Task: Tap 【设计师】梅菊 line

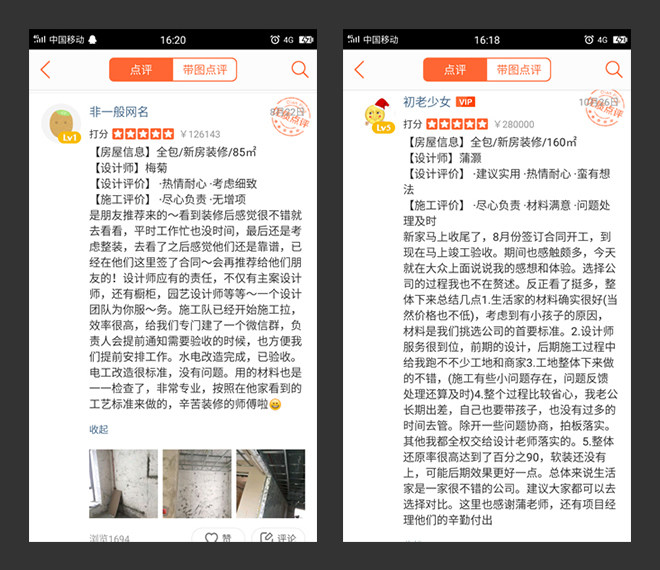Action: (x=129, y=168)
